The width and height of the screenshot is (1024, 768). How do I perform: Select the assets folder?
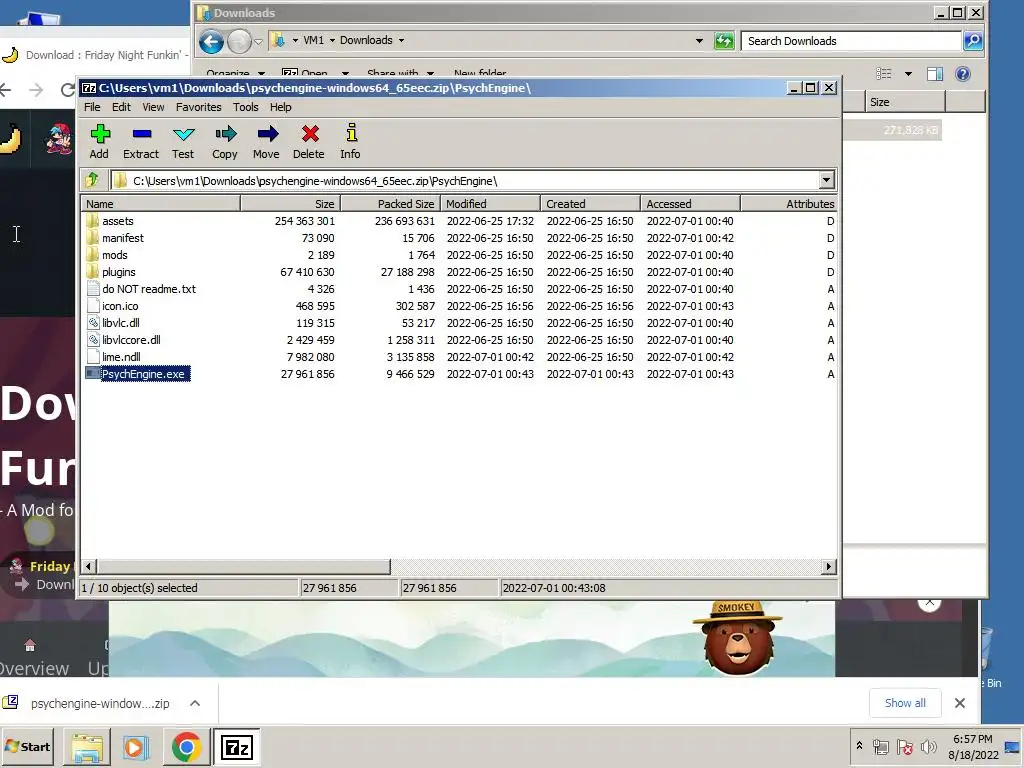[x=118, y=221]
